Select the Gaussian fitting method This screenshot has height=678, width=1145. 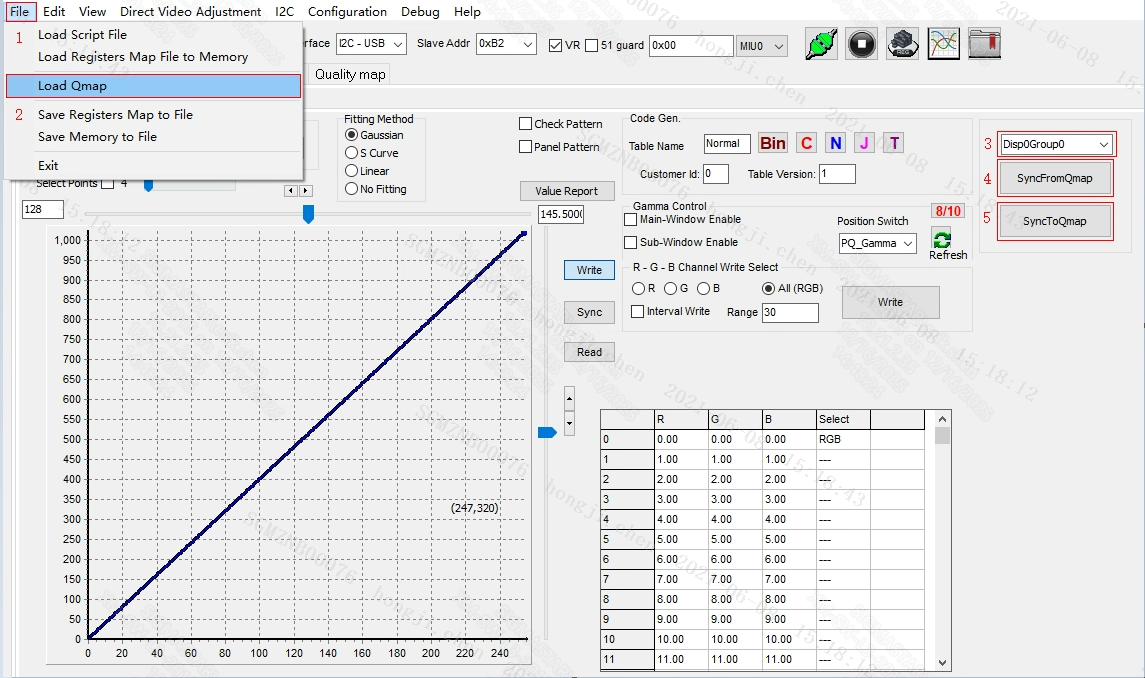(351, 135)
